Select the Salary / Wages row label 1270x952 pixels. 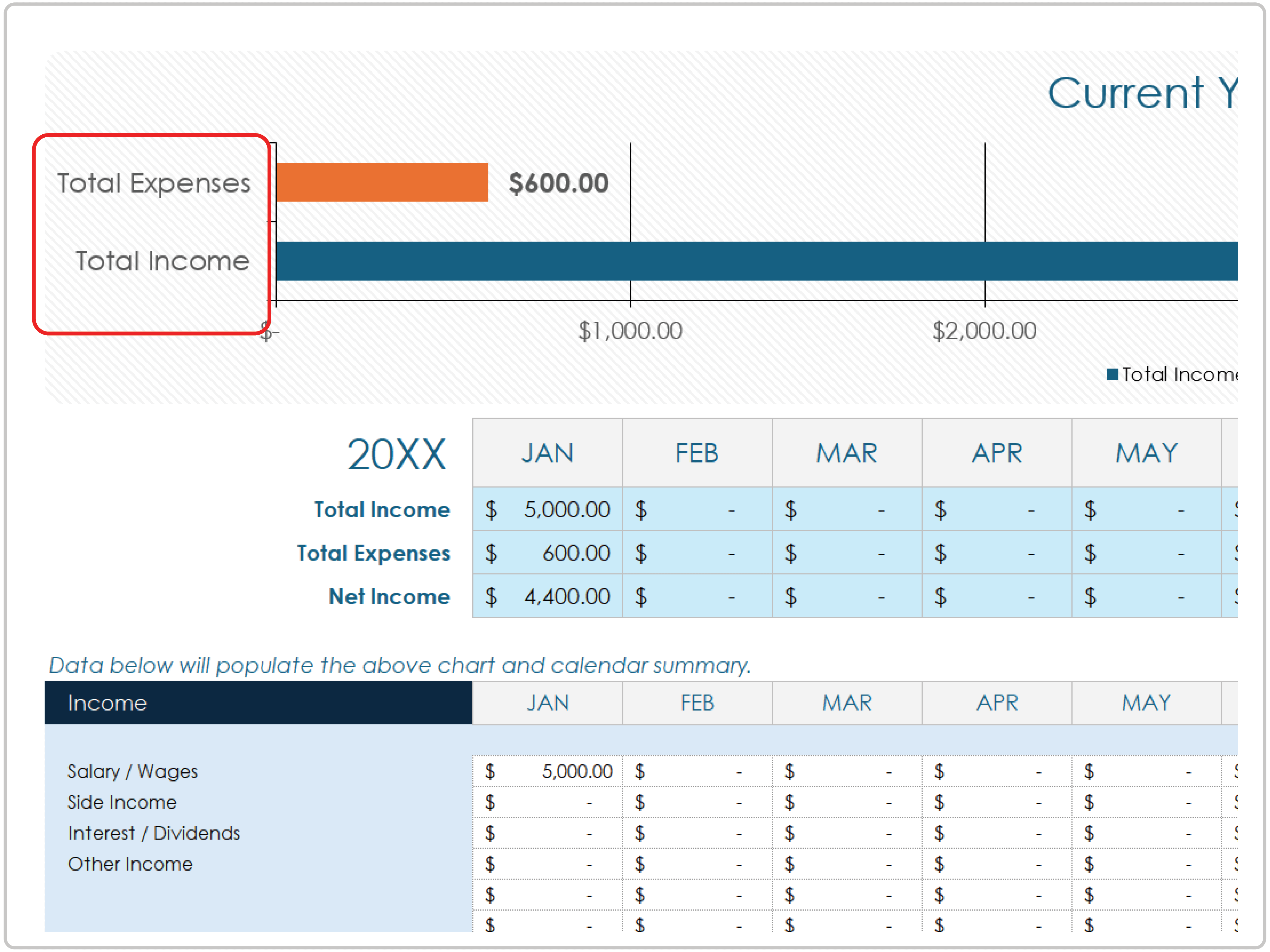pos(132,771)
